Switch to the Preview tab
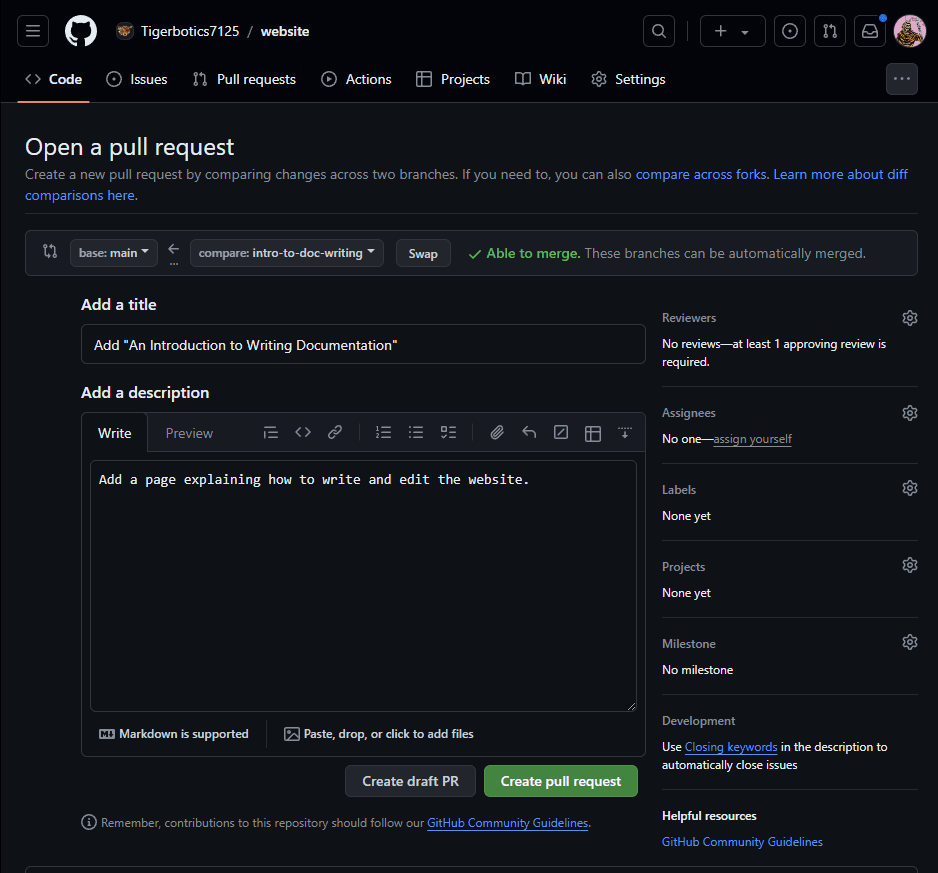Screen dimensions: 938x873 (x=189, y=433)
